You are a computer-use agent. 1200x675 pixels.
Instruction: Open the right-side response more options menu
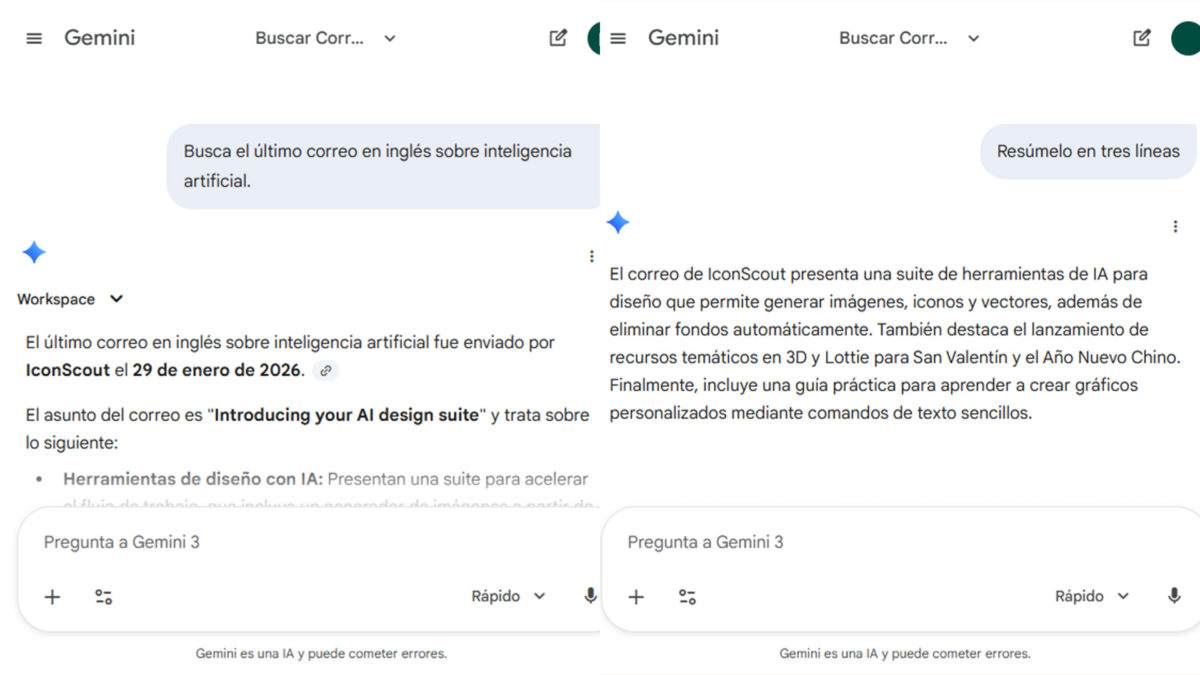pos(1175,225)
